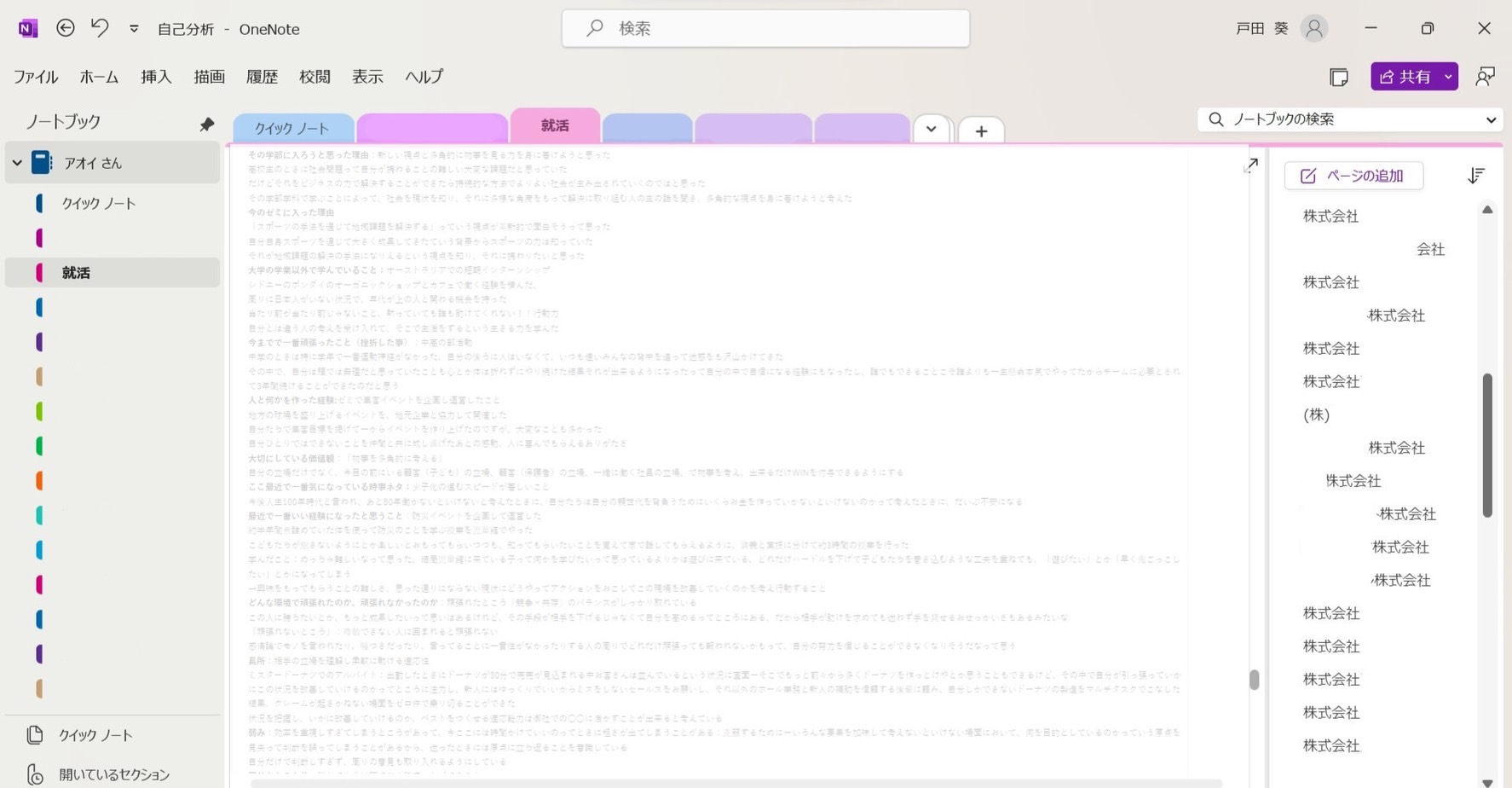Click the 検索 search box in title bar
The width and height of the screenshot is (1512, 788).
coord(765,28)
